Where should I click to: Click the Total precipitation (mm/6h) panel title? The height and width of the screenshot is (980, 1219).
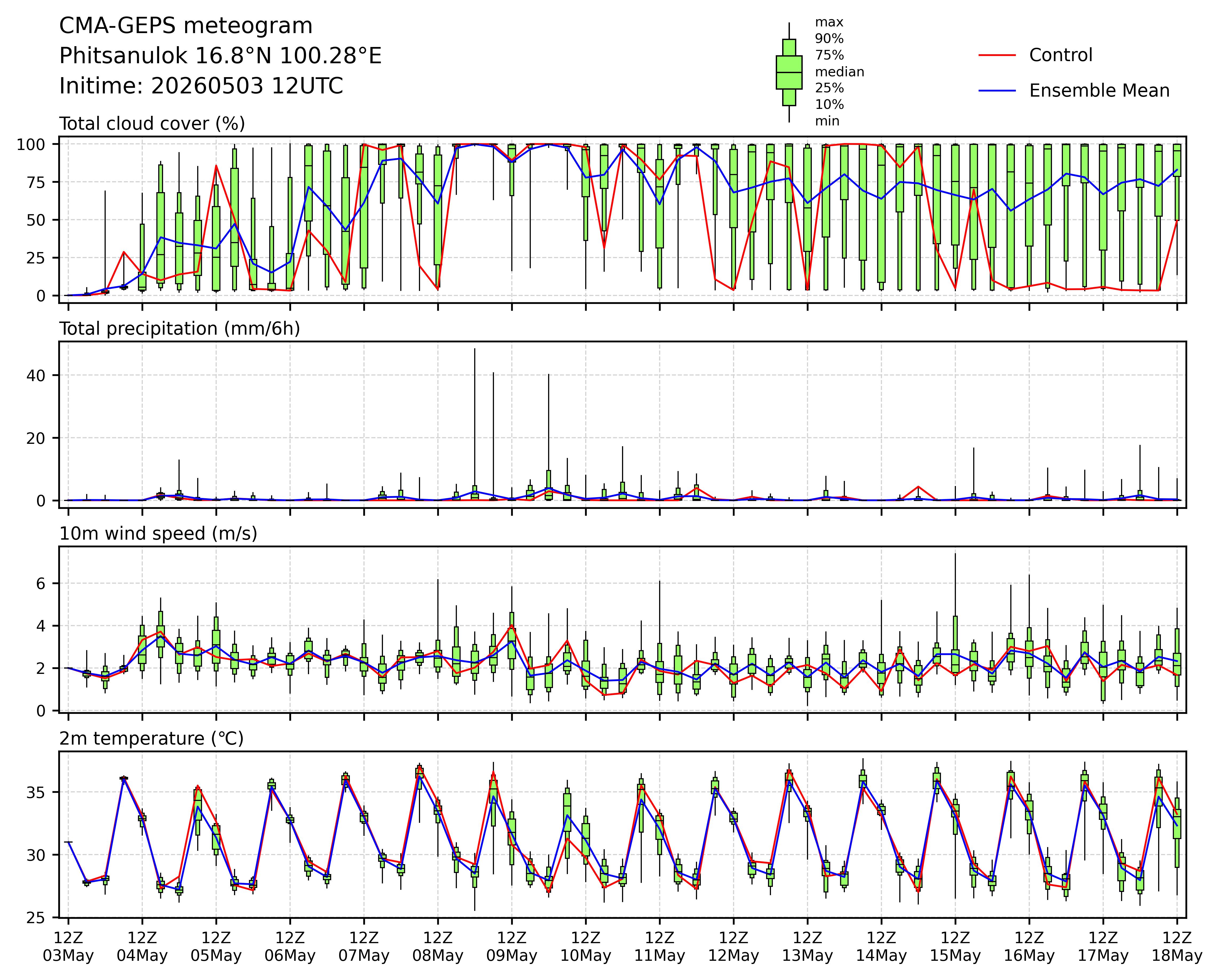(x=180, y=329)
